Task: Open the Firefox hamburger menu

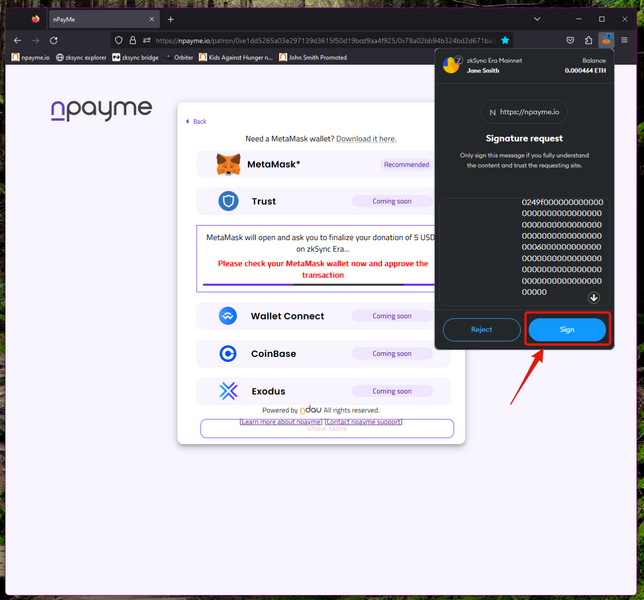Action: (x=624, y=40)
